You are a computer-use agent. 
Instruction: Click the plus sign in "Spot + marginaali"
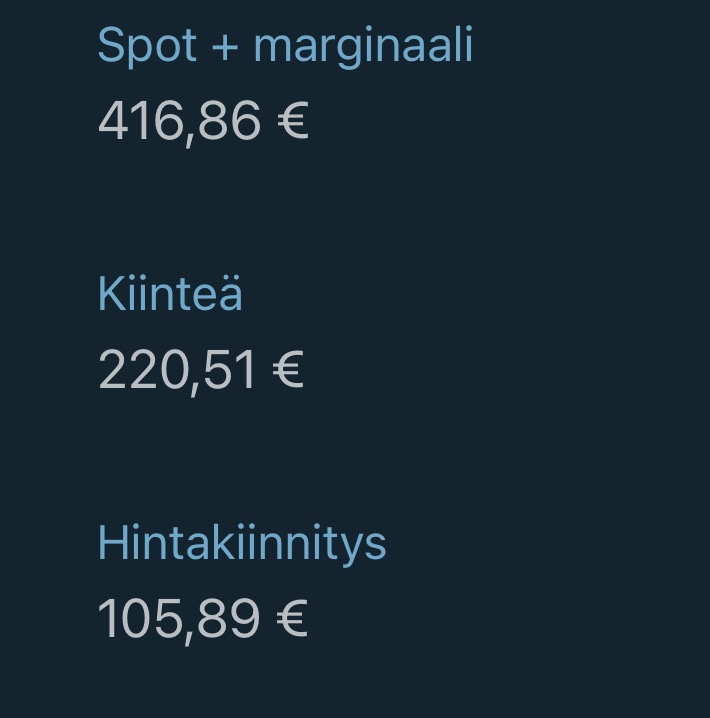coord(226,48)
